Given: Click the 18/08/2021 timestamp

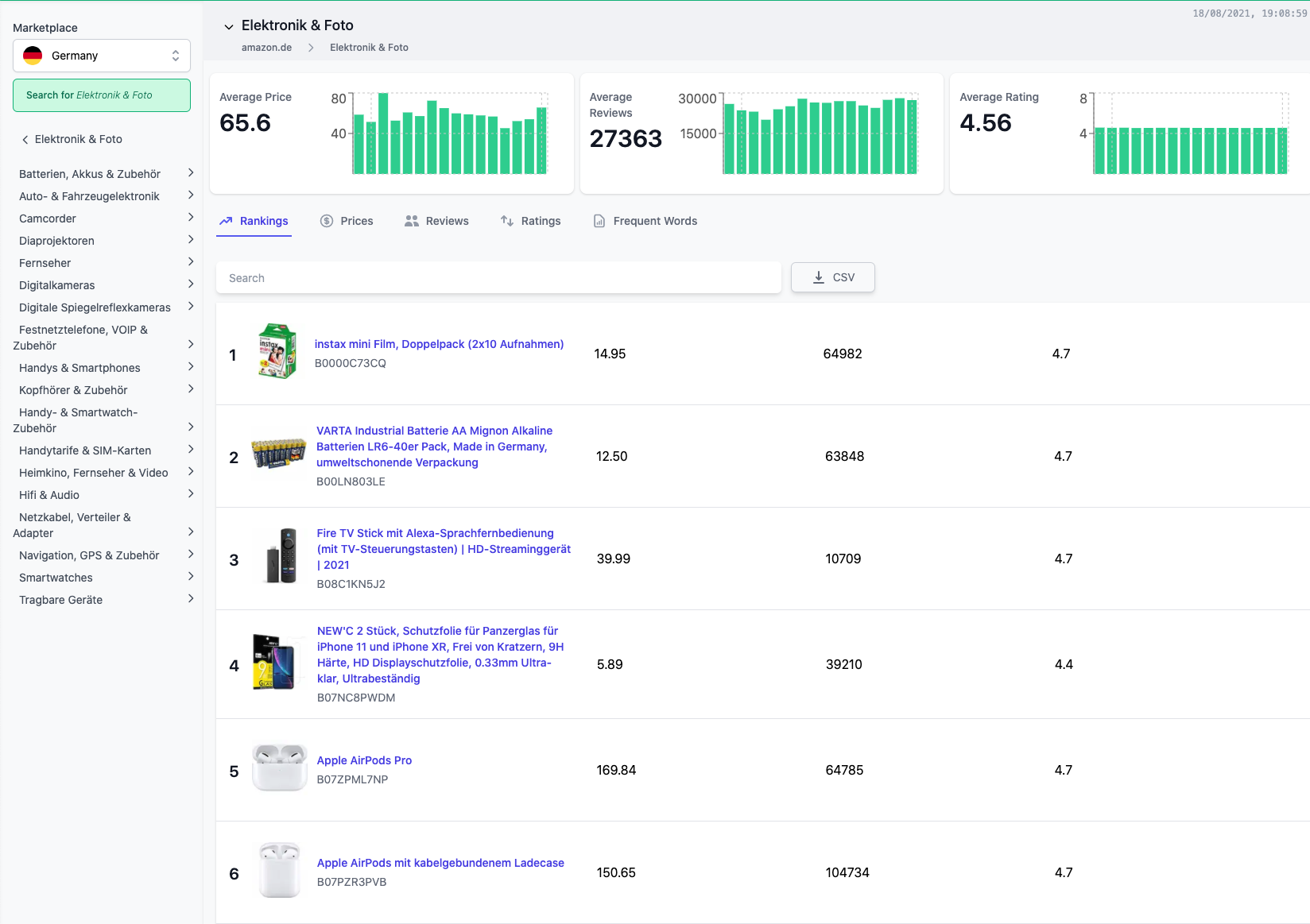Looking at the screenshot, I should pyautogui.click(x=1250, y=14).
